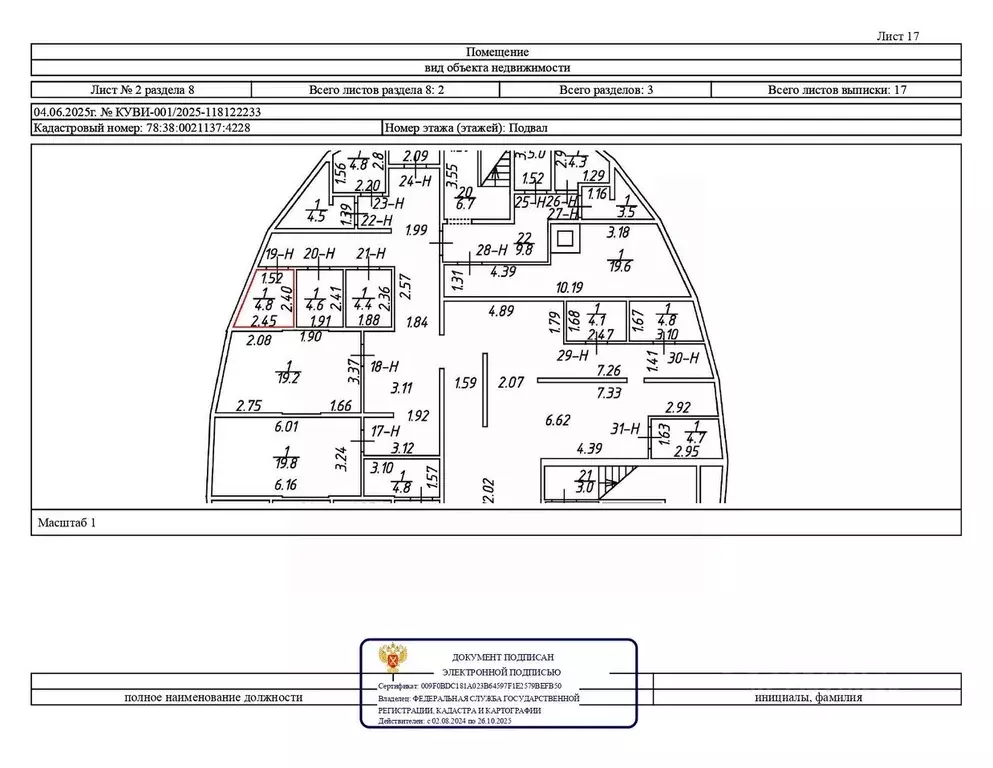This screenshot has height=768, width=993.
Task: Click the small square column symbol
Action: [x=566, y=239]
